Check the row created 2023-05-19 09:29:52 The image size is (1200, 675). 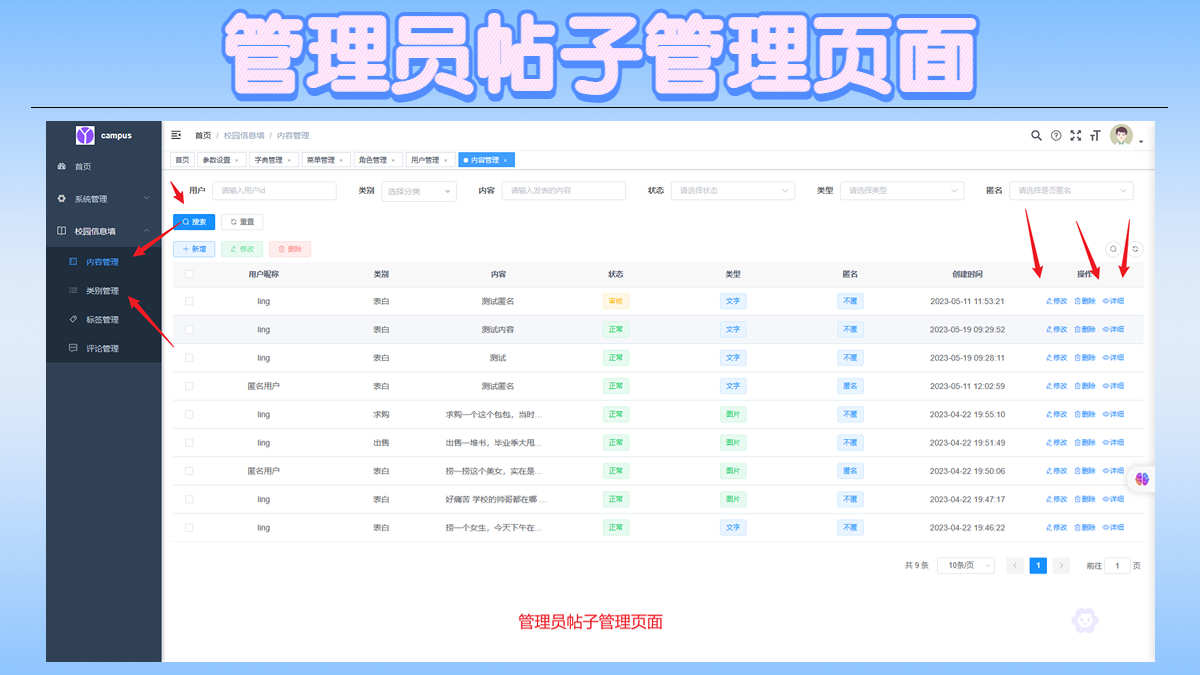pyautogui.click(x=189, y=329)
